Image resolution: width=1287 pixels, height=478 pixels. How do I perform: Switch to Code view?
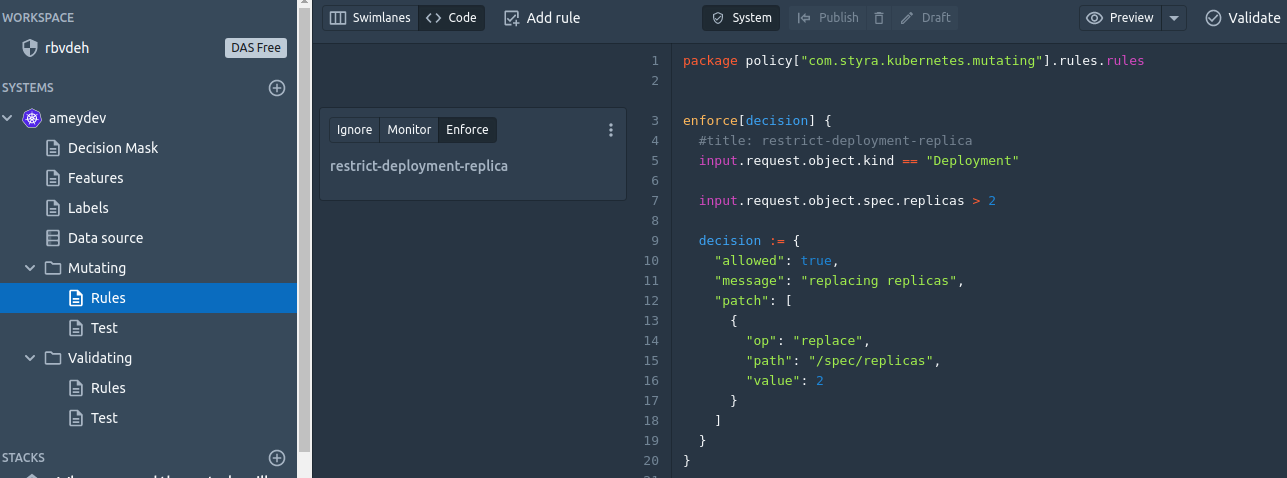pyautogui.click(x=451, y=18)
